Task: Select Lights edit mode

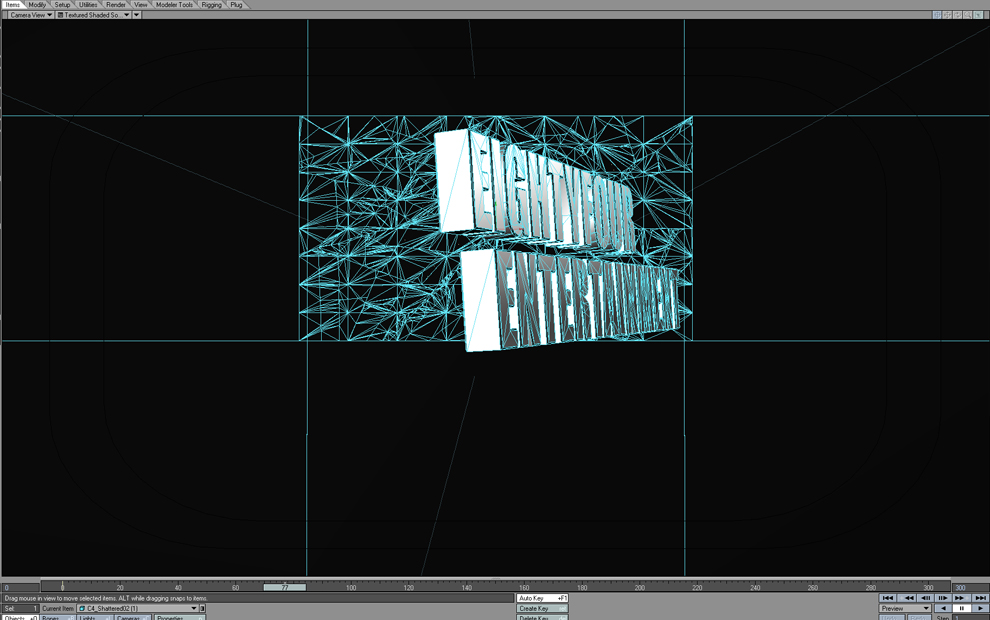Action: click(x=95, y=617)
